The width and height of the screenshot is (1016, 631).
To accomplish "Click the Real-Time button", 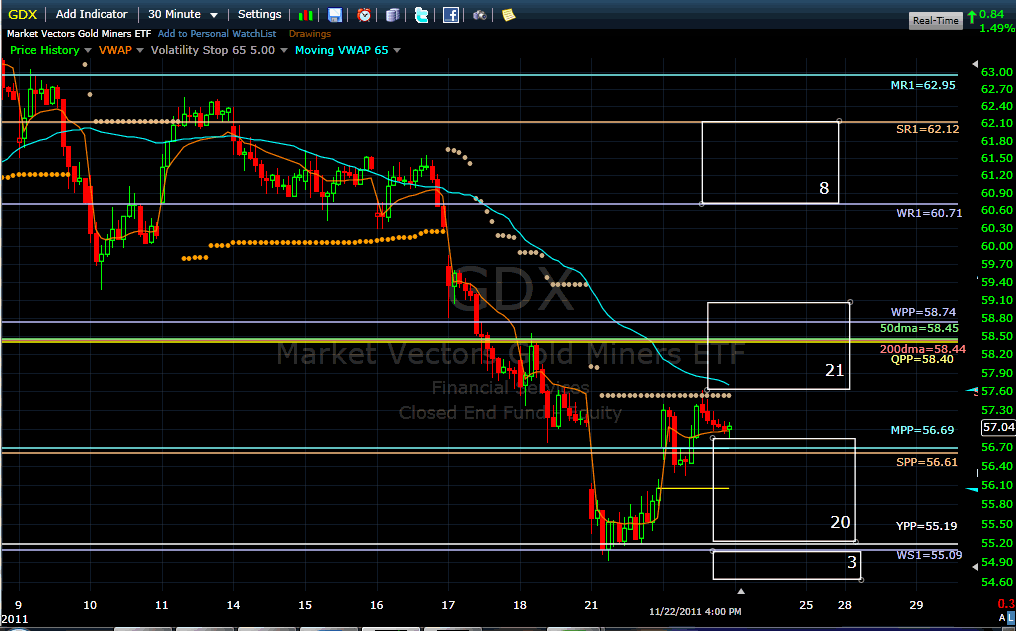I will coord(935,21).
